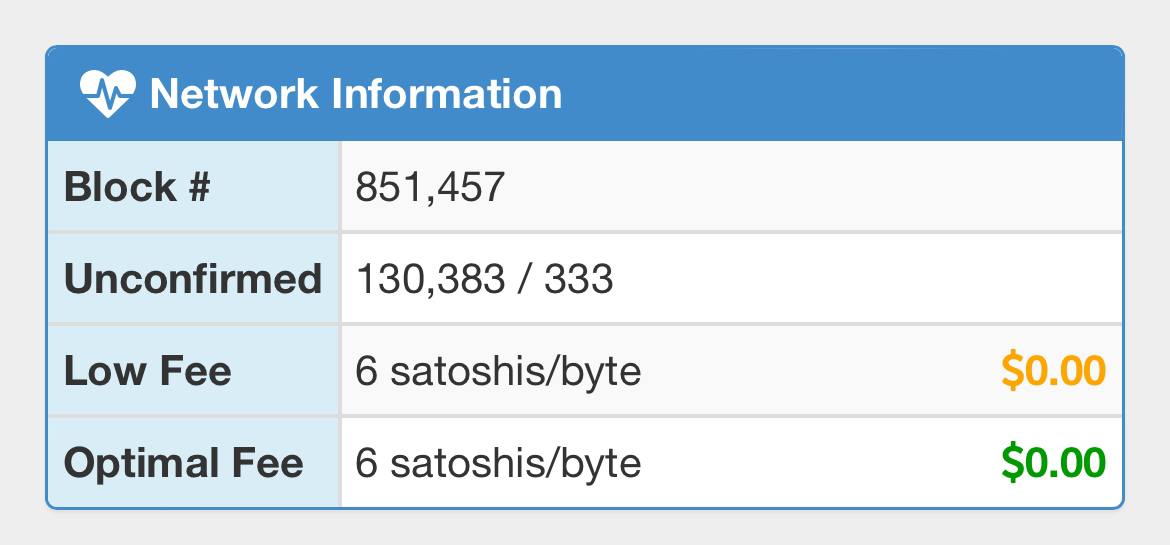
Task: Select the Unconfirmed row label
Action: click(193, 278)
